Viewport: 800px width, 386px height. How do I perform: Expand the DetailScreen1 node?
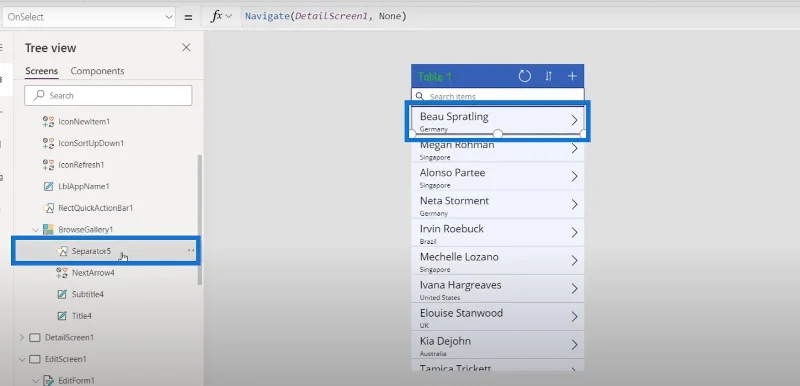coord(21,338)
